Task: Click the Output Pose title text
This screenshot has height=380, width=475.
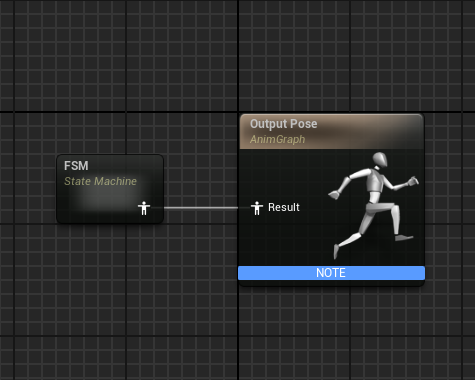Action: [x=283, y=124]
